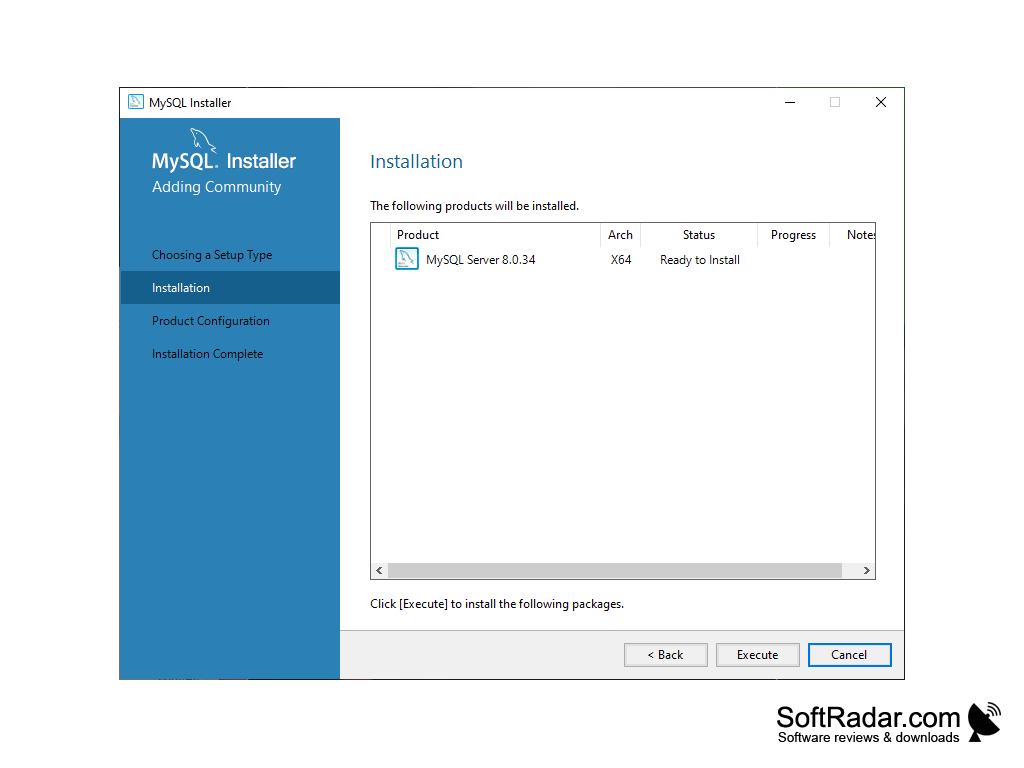Click the window minimize icon
Screen dimensions: 1024x768
[789, 102]
